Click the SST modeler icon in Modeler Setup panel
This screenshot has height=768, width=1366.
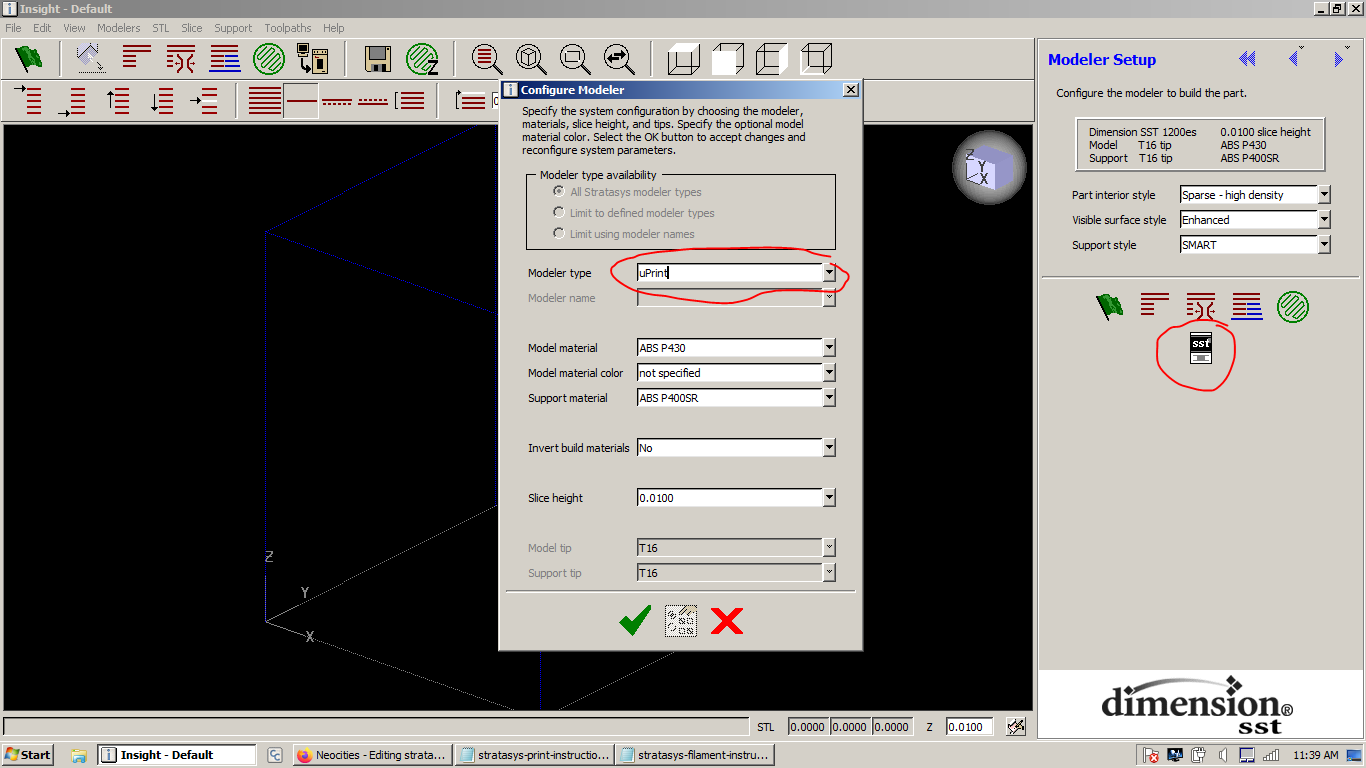point(1200,346)
